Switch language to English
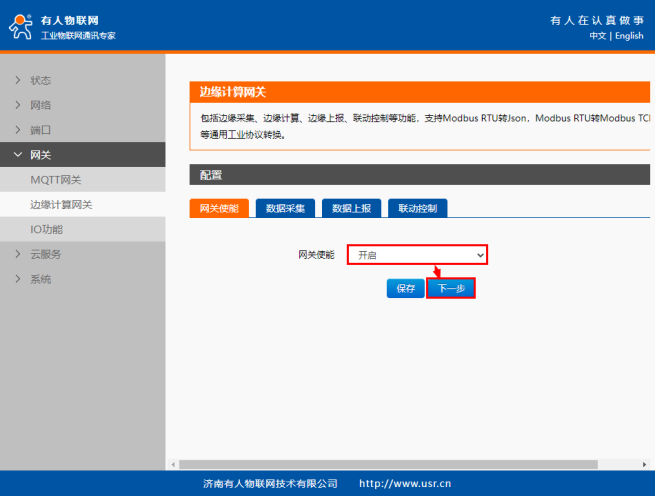 click(x=629, y=36)
